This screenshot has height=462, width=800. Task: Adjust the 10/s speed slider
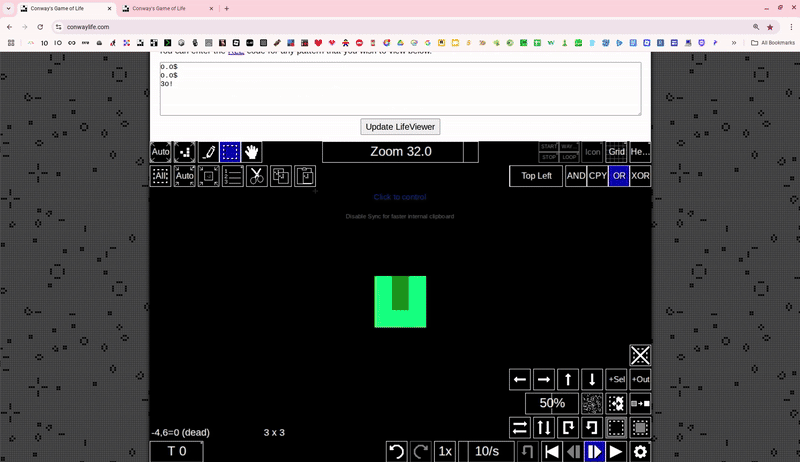click(x=487, y=452)
